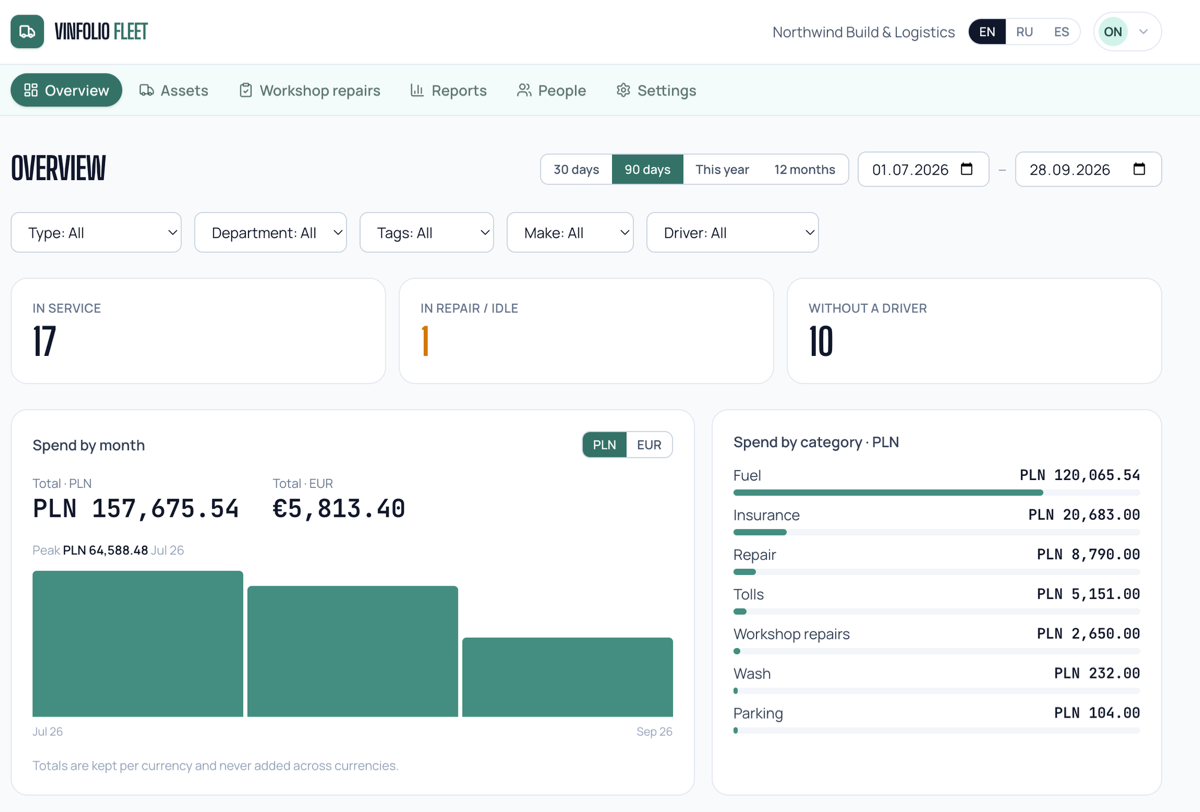This screenshot has height=812, width=1200.
Task: Click the Workshop repairs clipboard icon
Action: pos(245,90)
